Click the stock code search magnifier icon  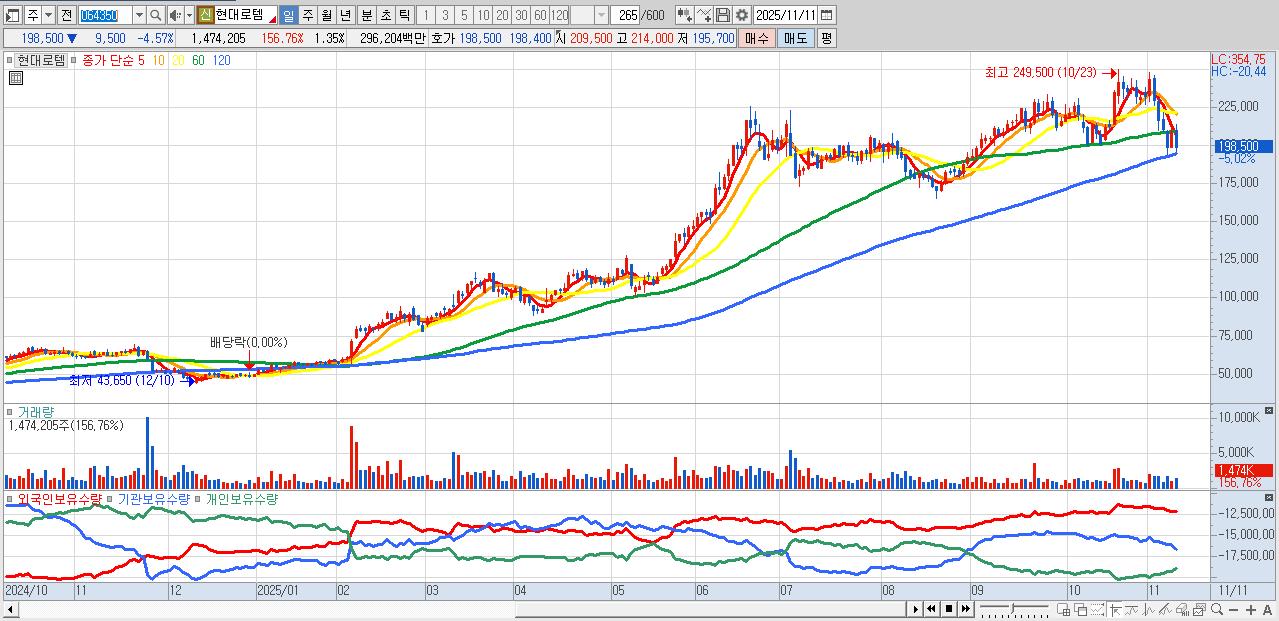155,15
